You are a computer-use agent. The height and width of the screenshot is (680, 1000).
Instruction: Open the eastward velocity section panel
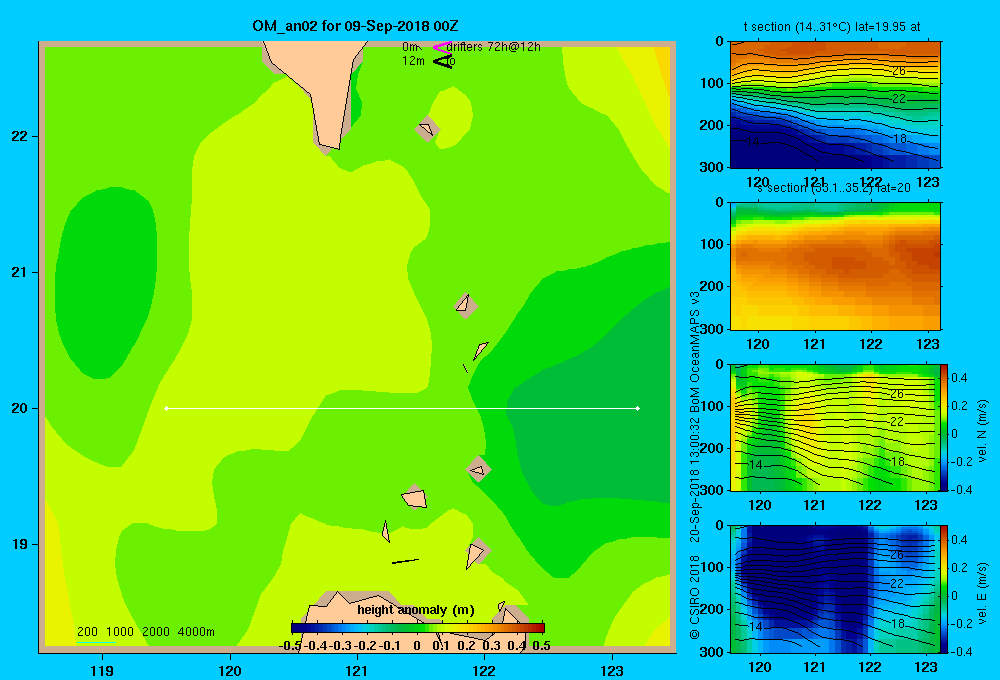coord(835,588)
